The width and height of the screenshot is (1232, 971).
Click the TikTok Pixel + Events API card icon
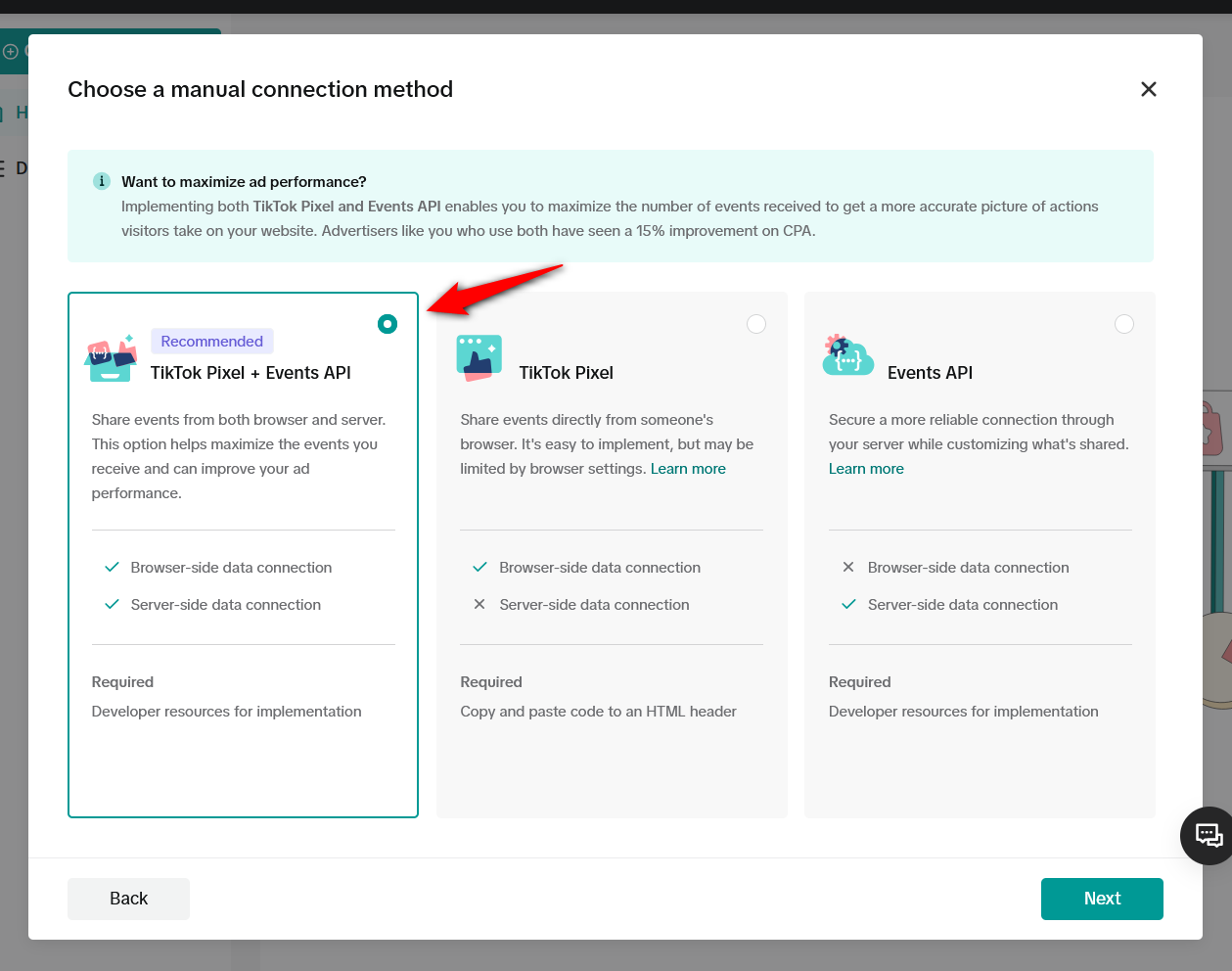pos(111,358)
